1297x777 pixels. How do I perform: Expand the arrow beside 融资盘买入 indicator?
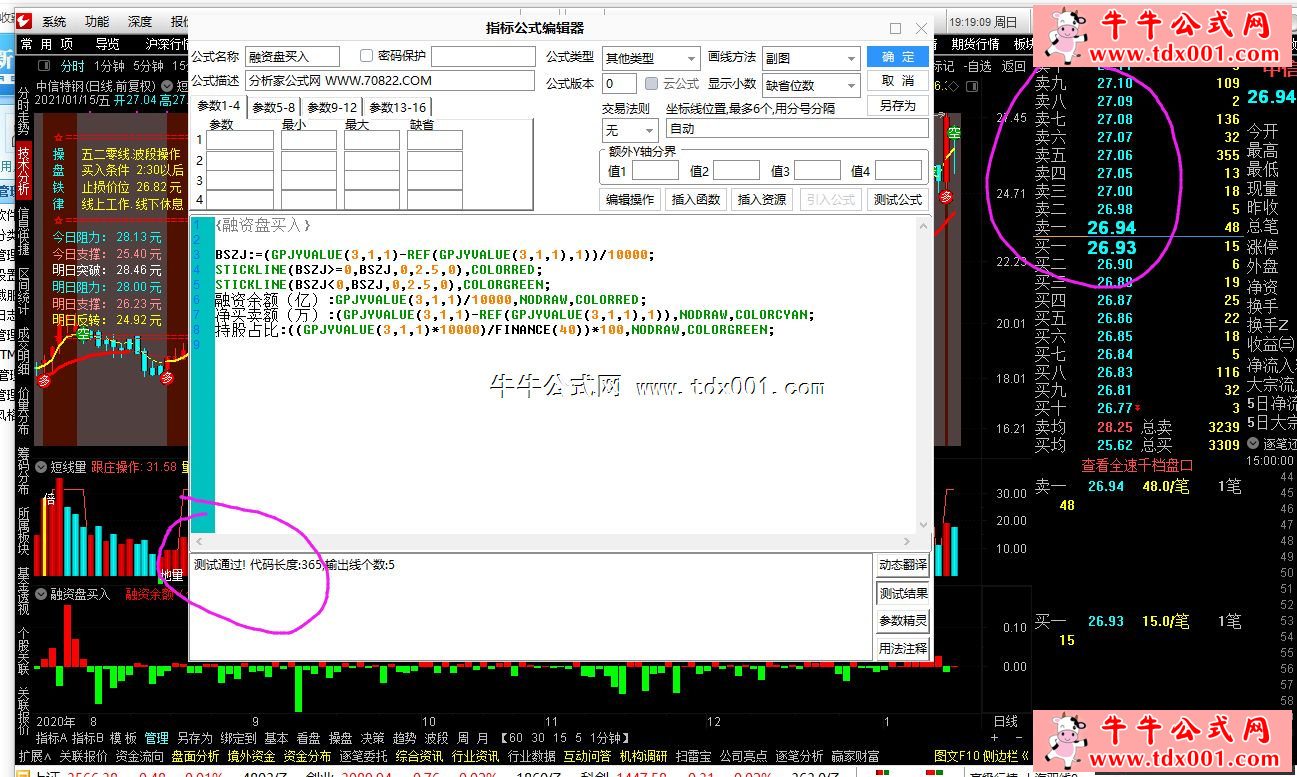[x=41, y=594]
